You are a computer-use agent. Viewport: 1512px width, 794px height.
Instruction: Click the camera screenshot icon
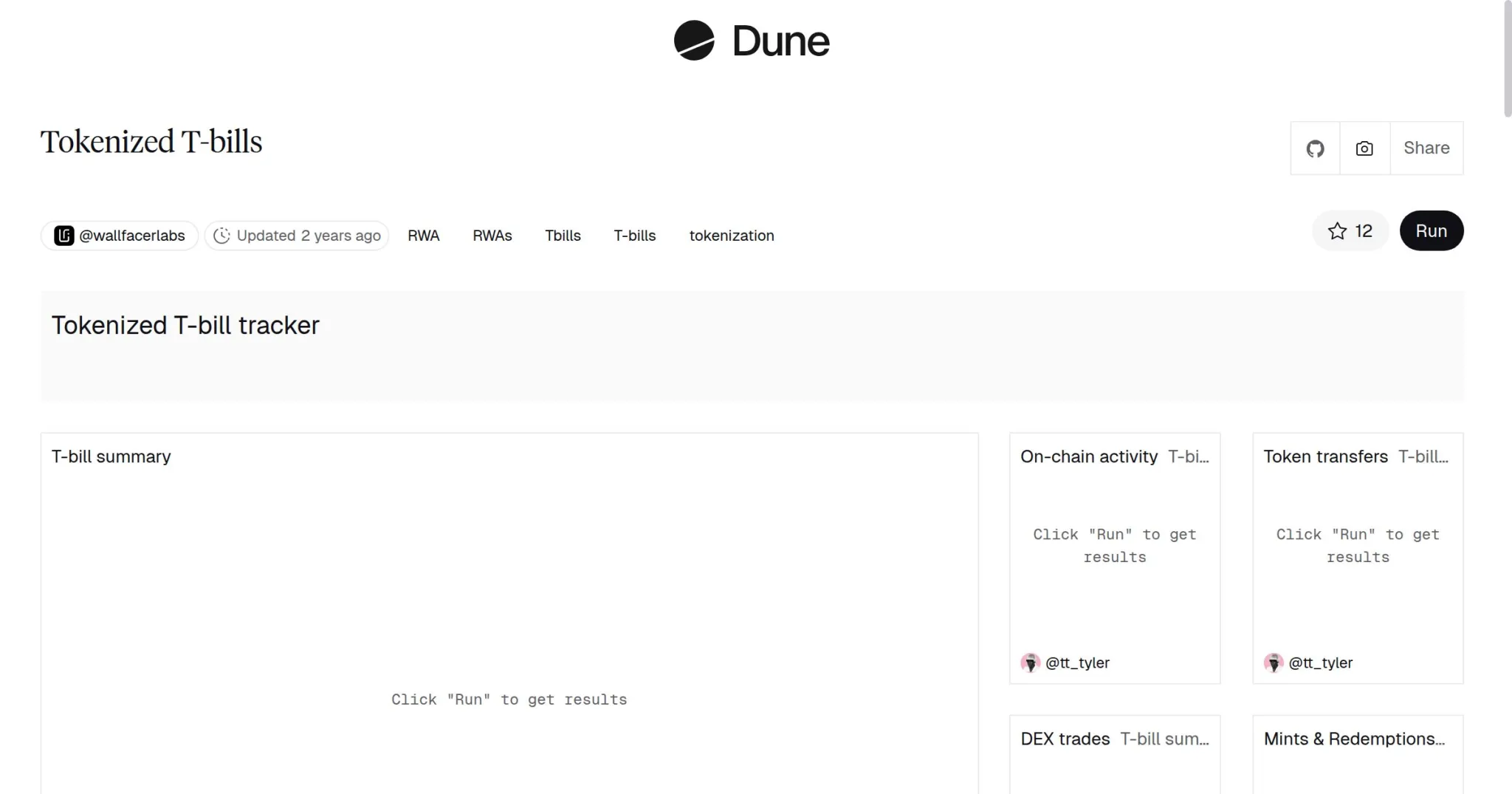pos(1364,148)
